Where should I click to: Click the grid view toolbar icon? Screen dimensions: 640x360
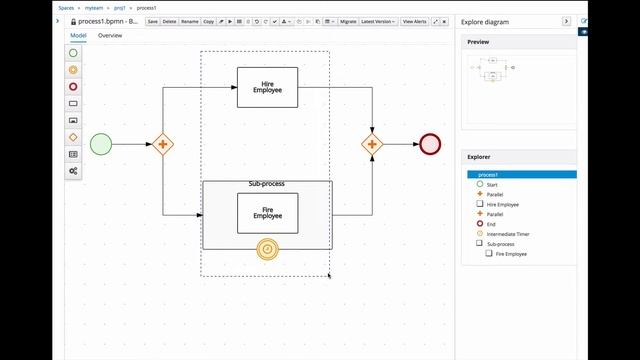pyautogui.click(x=239, y=22)
